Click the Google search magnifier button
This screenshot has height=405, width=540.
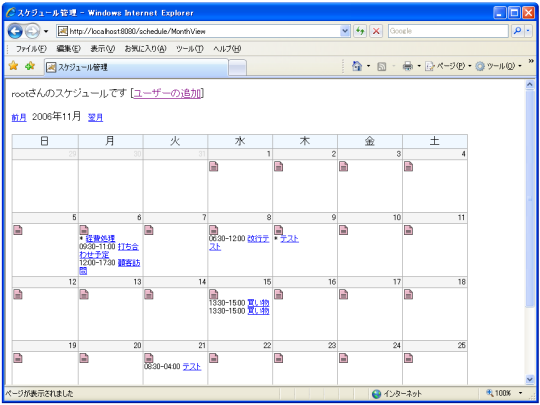(x=517, y=31)
